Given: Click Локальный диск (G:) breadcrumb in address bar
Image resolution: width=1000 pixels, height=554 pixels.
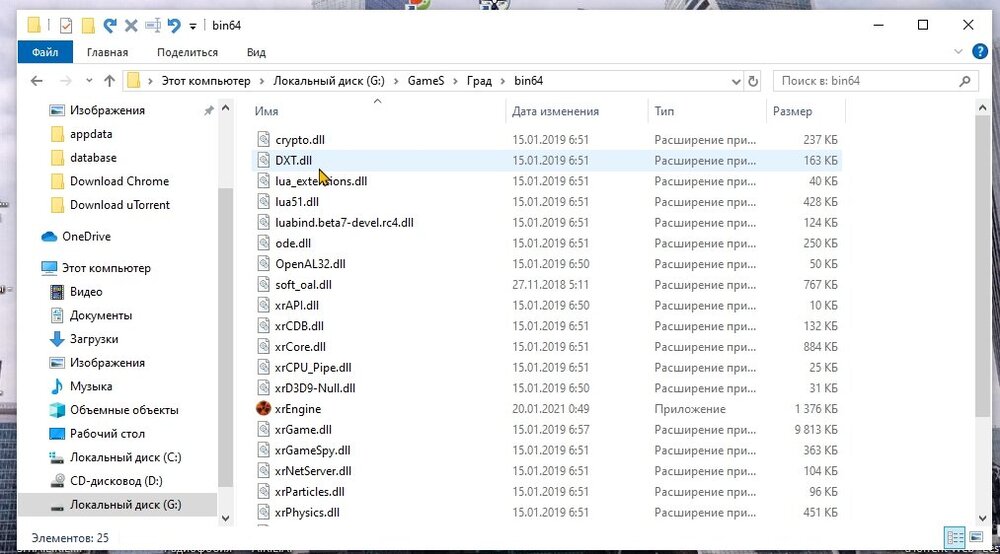Looking at the screenshot, I should click(329, 81).
